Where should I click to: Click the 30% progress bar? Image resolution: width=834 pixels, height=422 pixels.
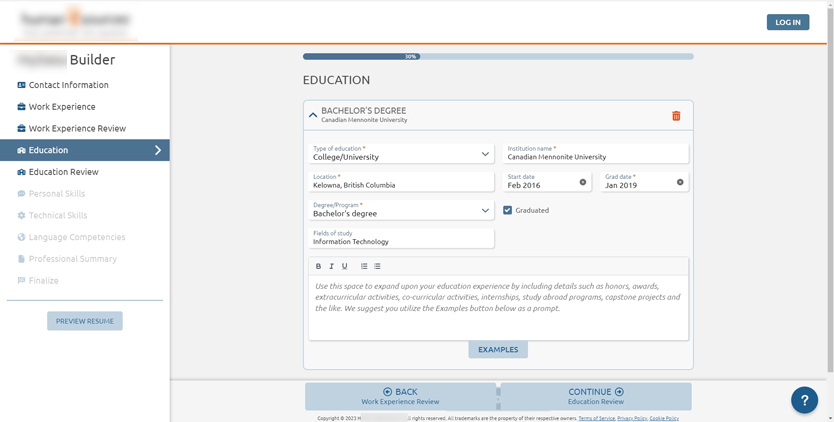click(x=498, y=56)
